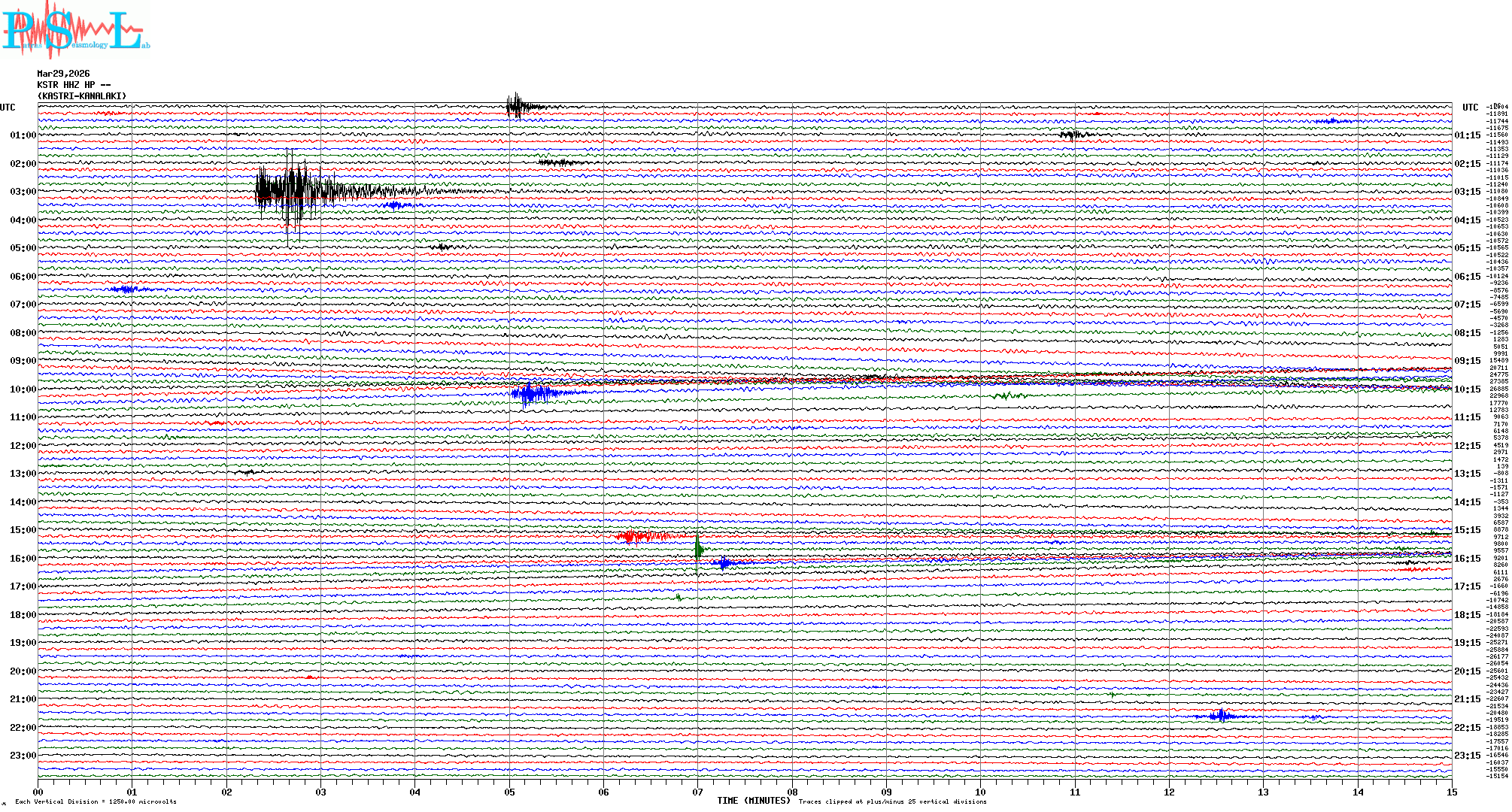Click the minute 15 tick label at the bottom right
Viewport: 1512px width, 812px height.
click(1451, 792)
